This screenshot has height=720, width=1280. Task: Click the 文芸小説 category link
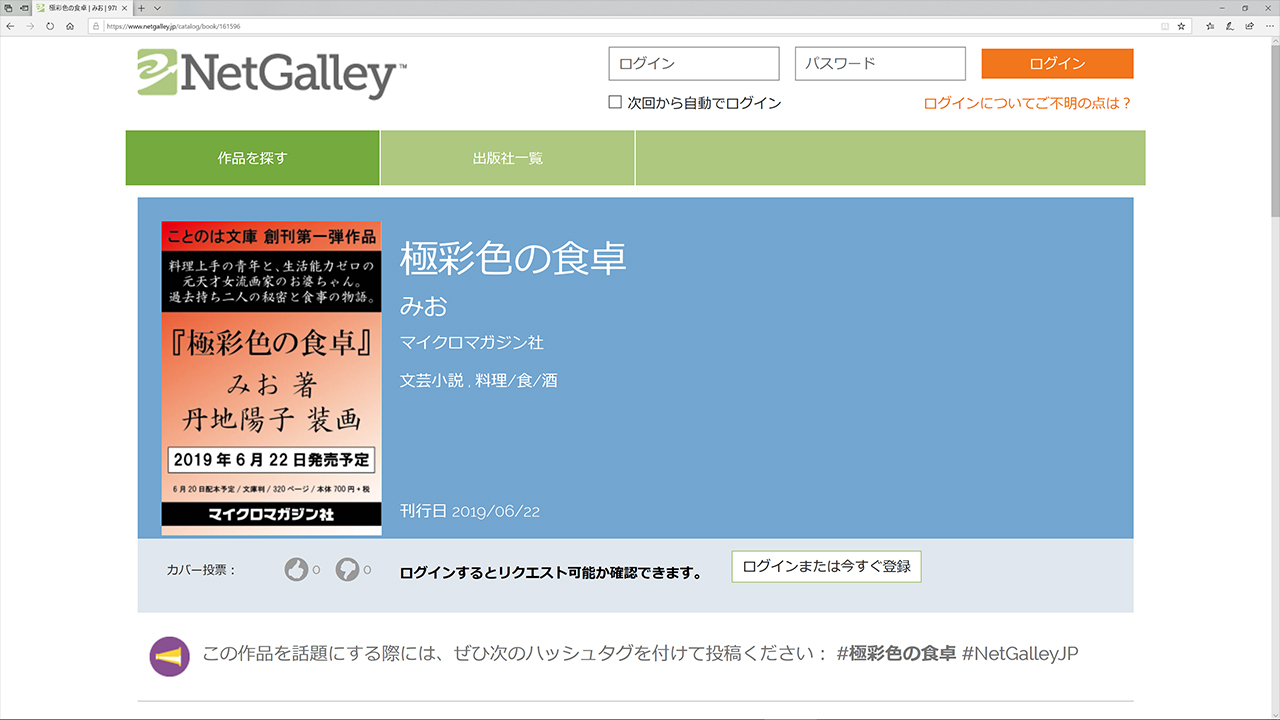coord(432,381)
